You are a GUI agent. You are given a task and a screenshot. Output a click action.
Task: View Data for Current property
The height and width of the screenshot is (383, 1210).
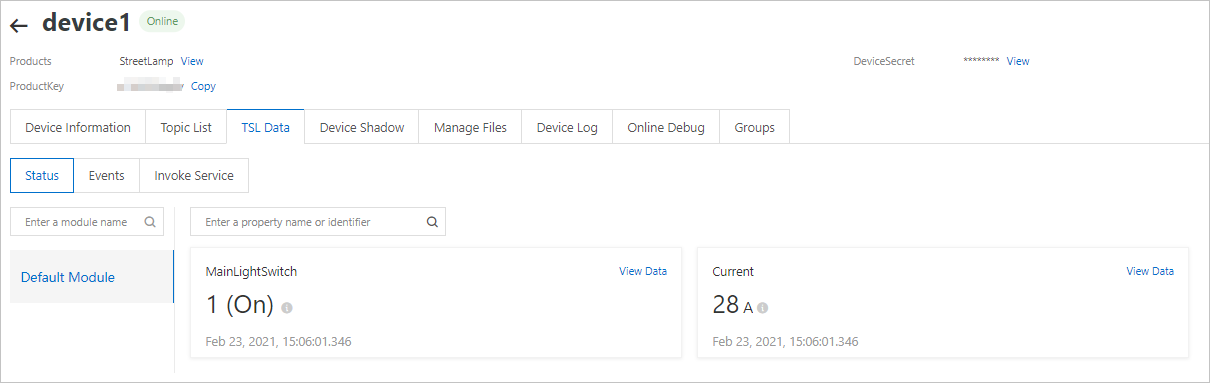pos(1150,271)
